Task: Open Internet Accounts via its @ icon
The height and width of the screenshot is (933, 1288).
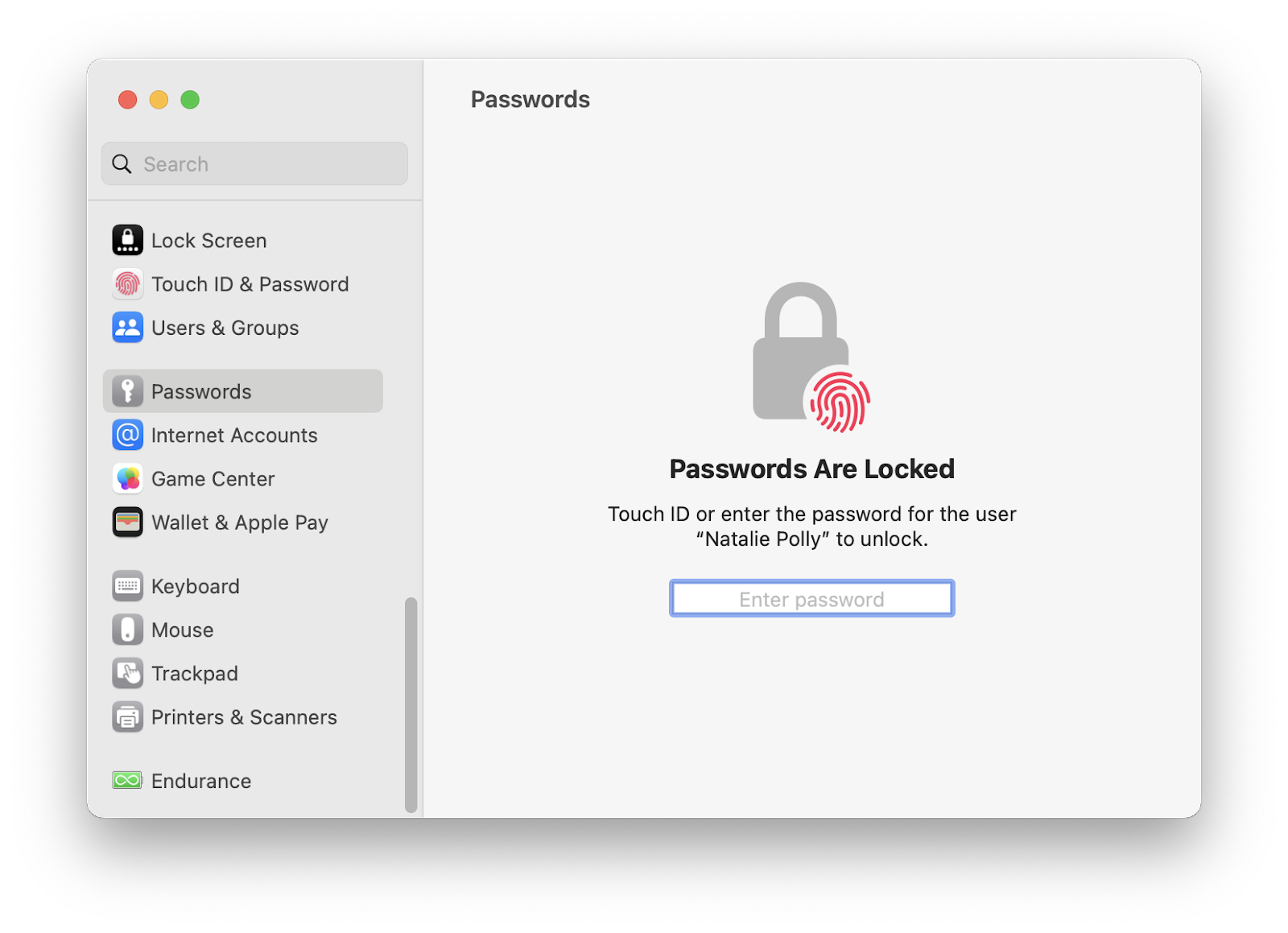Action: point(127,435)
